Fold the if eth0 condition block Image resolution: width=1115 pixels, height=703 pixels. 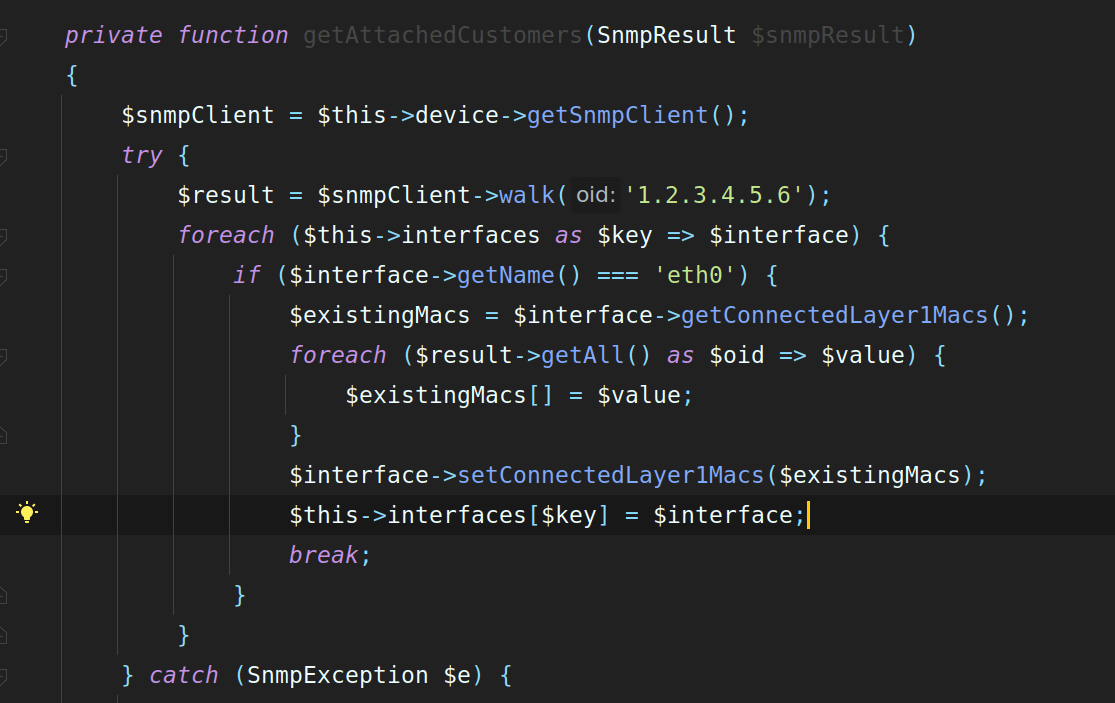click(x=3, y=275)
